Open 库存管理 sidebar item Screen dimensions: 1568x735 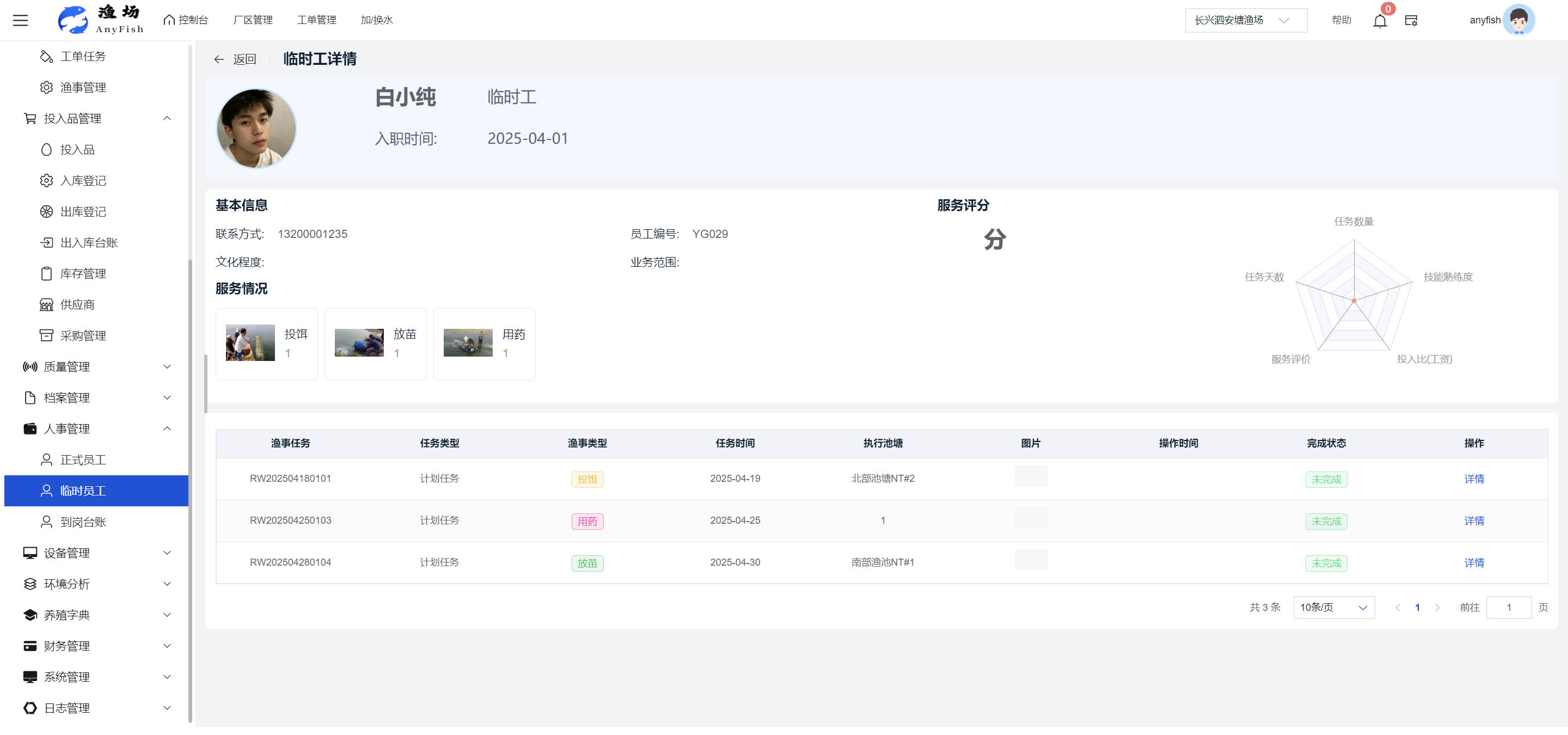click(83, 274)
